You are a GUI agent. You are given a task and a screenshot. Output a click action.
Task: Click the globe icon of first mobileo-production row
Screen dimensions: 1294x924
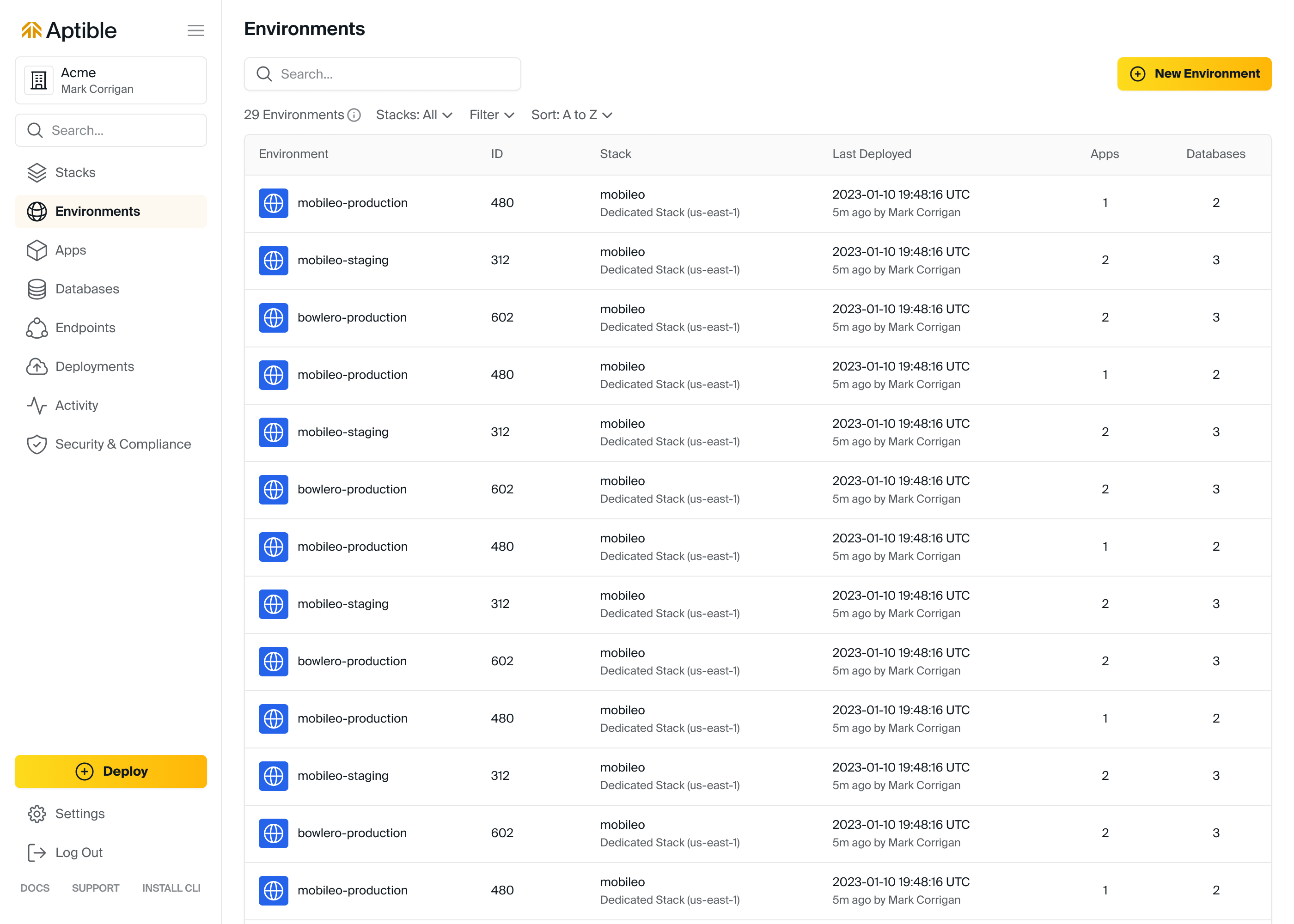274,203
